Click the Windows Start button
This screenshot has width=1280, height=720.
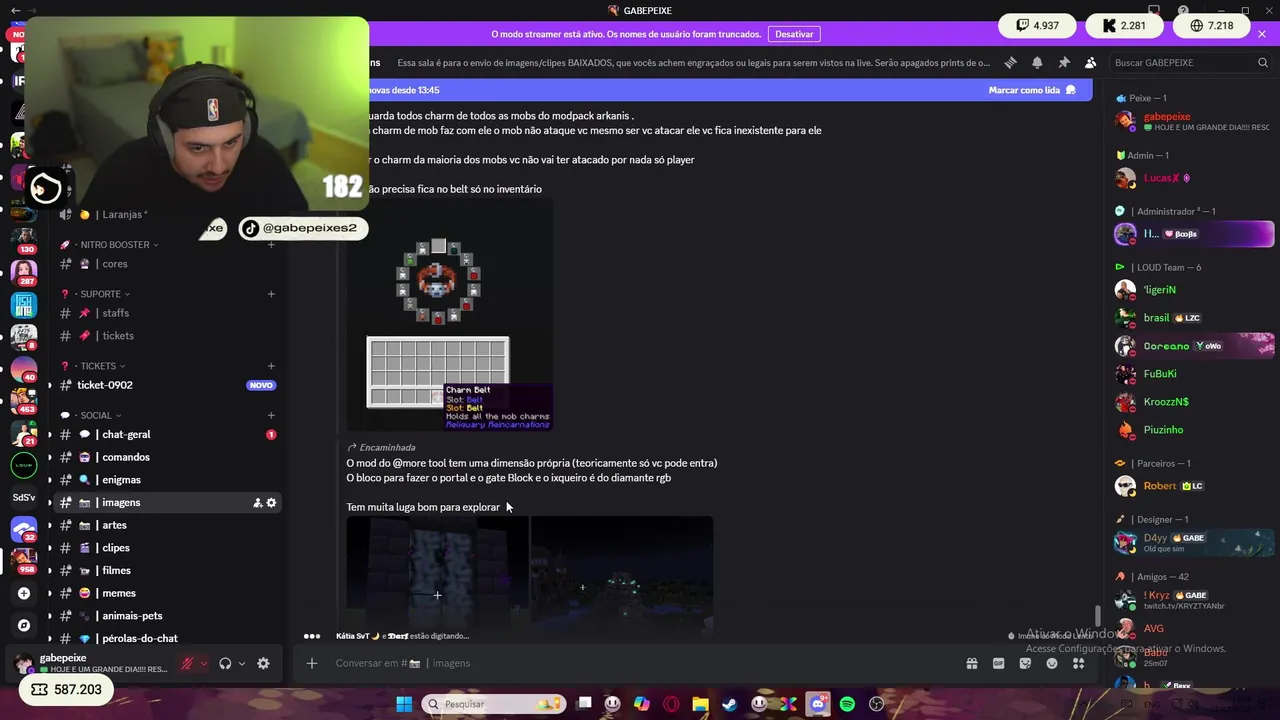click(404, 704)
